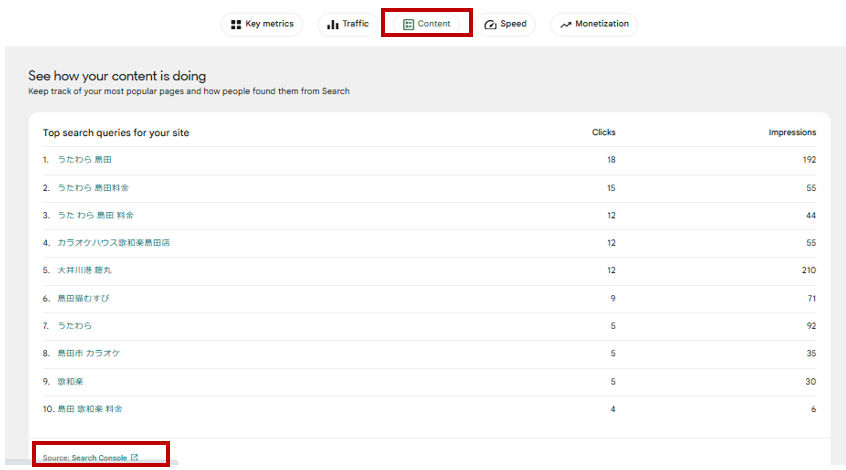Open query カラオケハウス歌和楽島田店
The image size is (846, 470).
tap(113, 243)
